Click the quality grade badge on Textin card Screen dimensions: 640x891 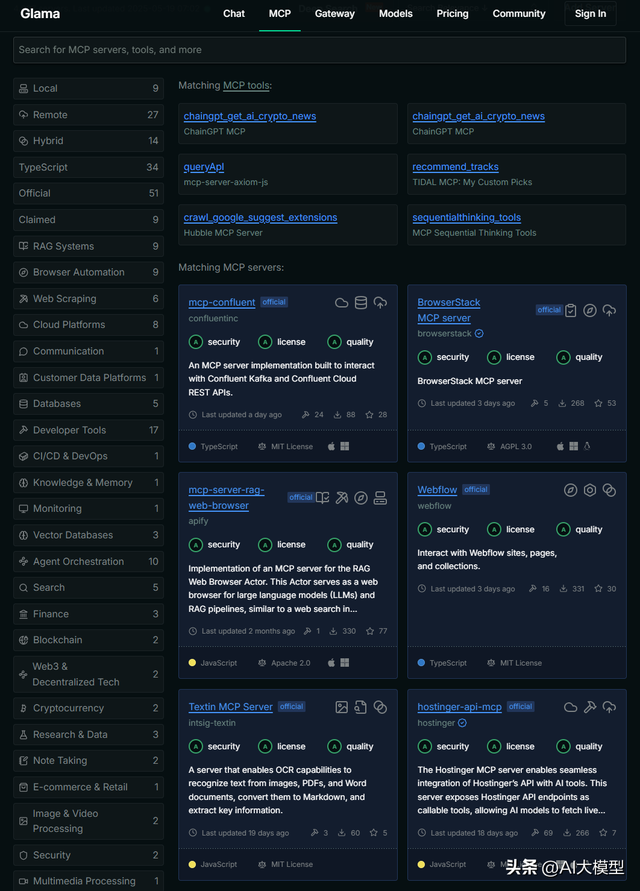334,747
